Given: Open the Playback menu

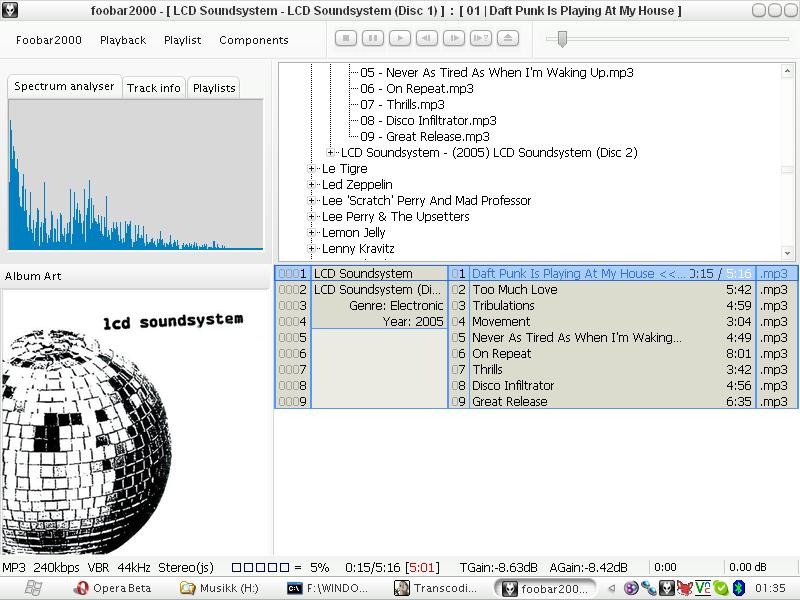Looking at the screenshot, I should click(x=123, y=40).
